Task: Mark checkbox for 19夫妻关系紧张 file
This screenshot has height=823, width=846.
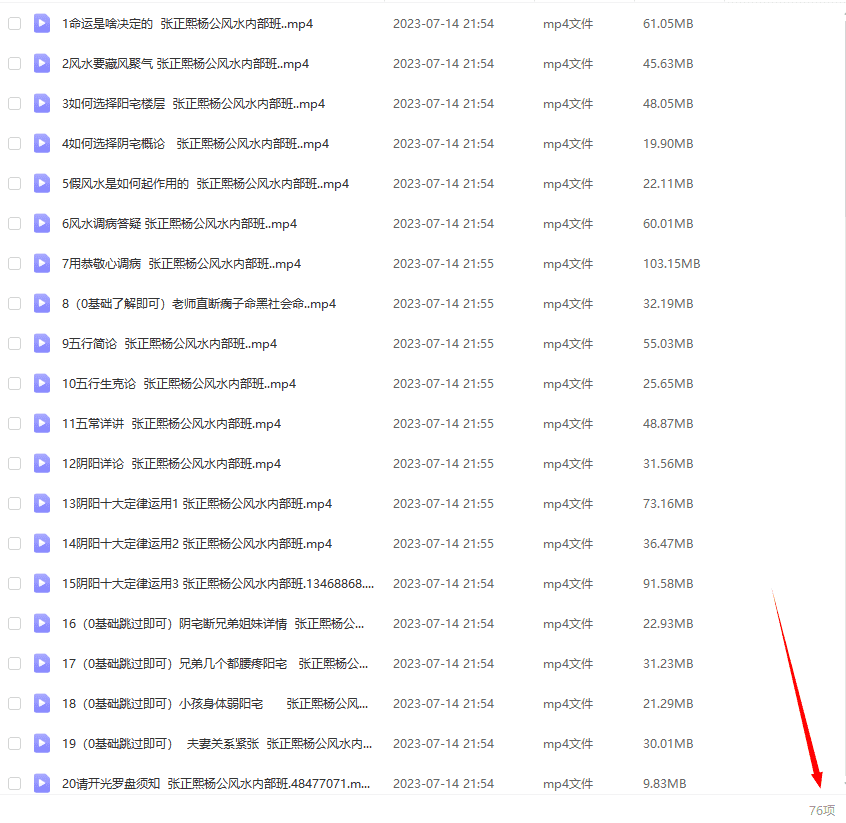Action: point(14,743)
